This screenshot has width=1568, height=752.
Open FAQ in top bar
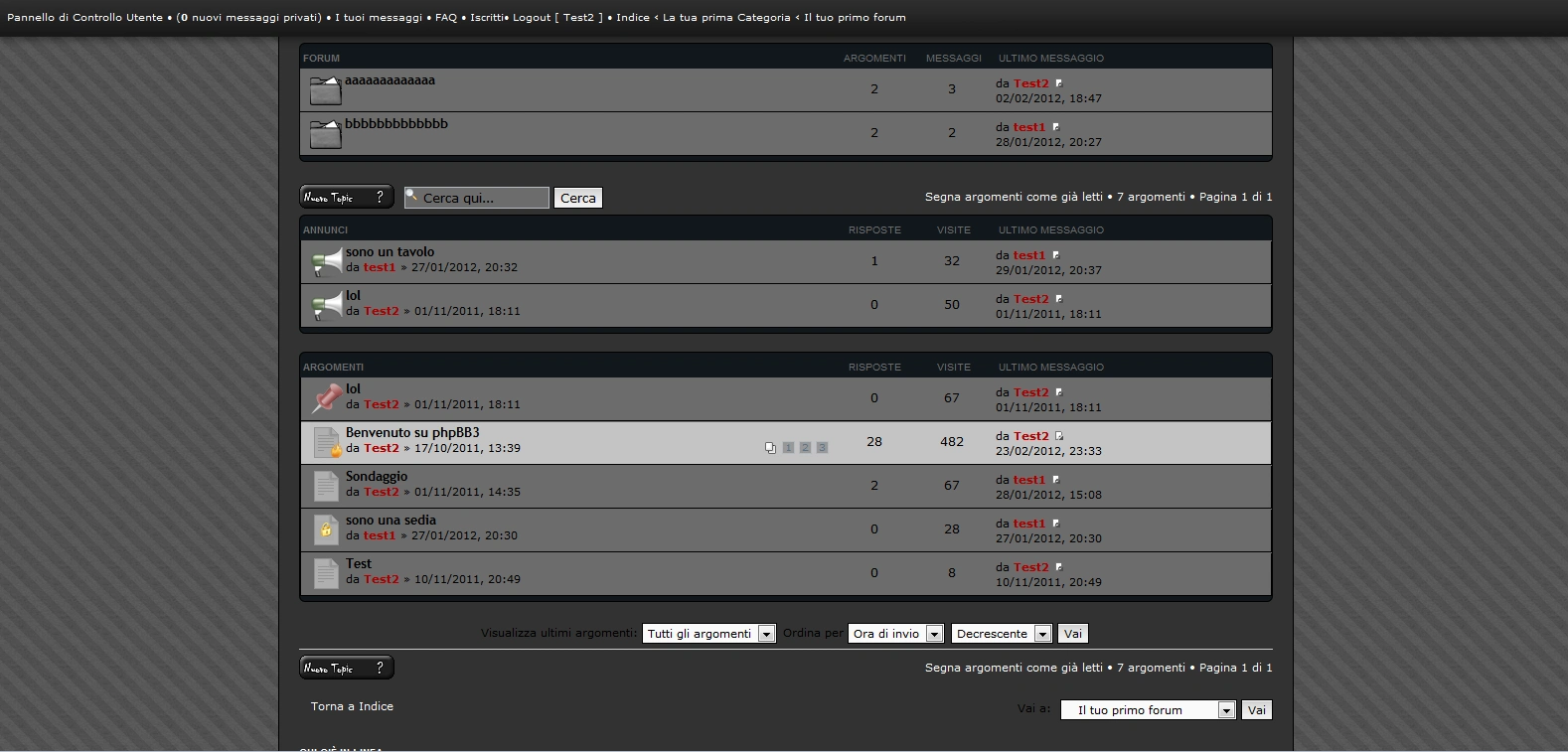(446, 18)
